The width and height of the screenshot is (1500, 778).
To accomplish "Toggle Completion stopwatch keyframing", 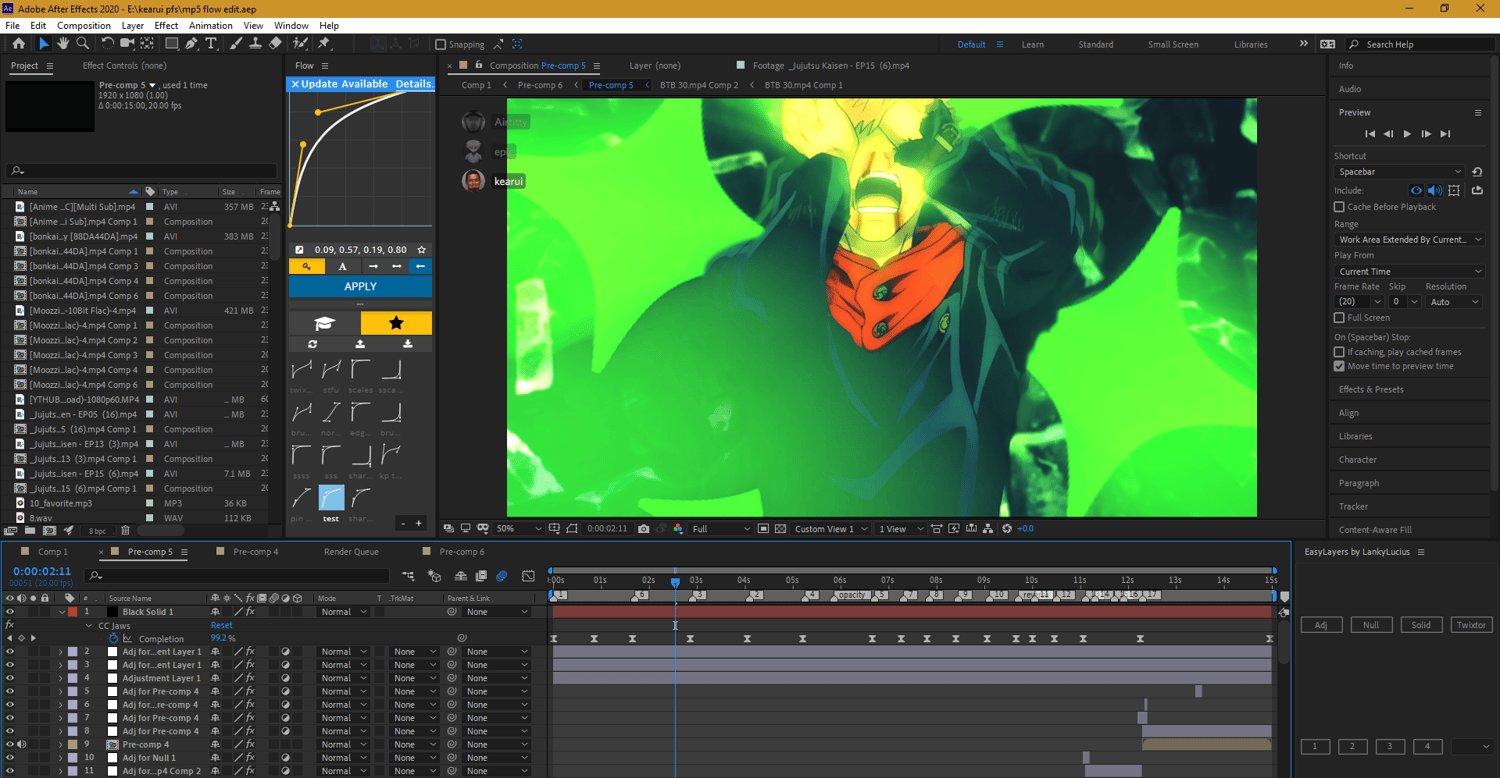I will coord(113,638).
